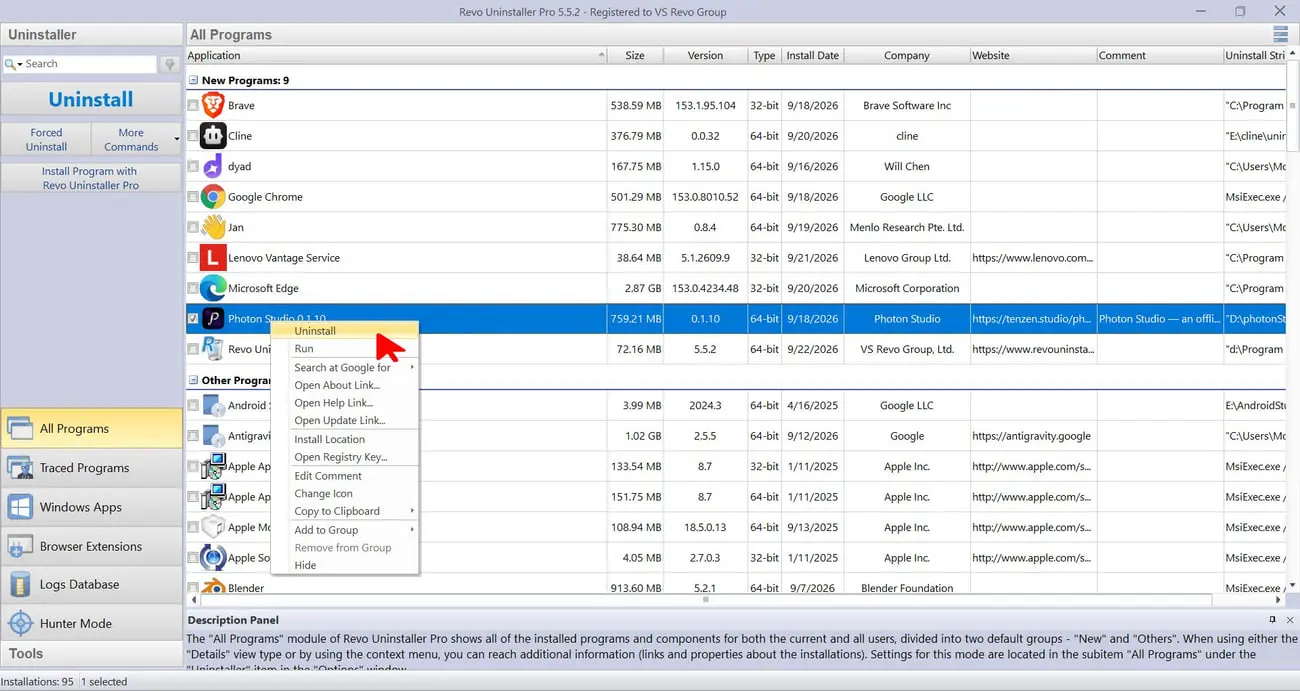This screenshot has width=1300, height=691.
Task: Click the Logs Database sidebar icon
Action: pyautogui.click(x=20, y=584)
